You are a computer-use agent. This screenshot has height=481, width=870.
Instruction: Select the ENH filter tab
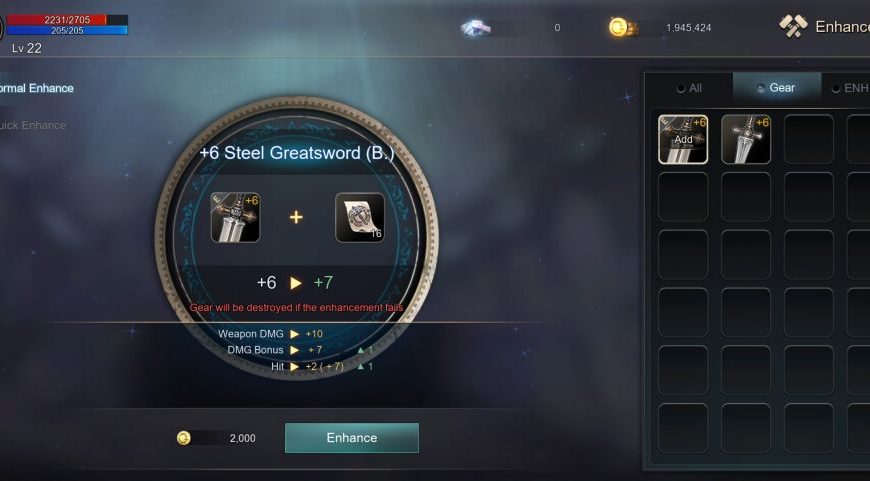(x=849, y=88)
